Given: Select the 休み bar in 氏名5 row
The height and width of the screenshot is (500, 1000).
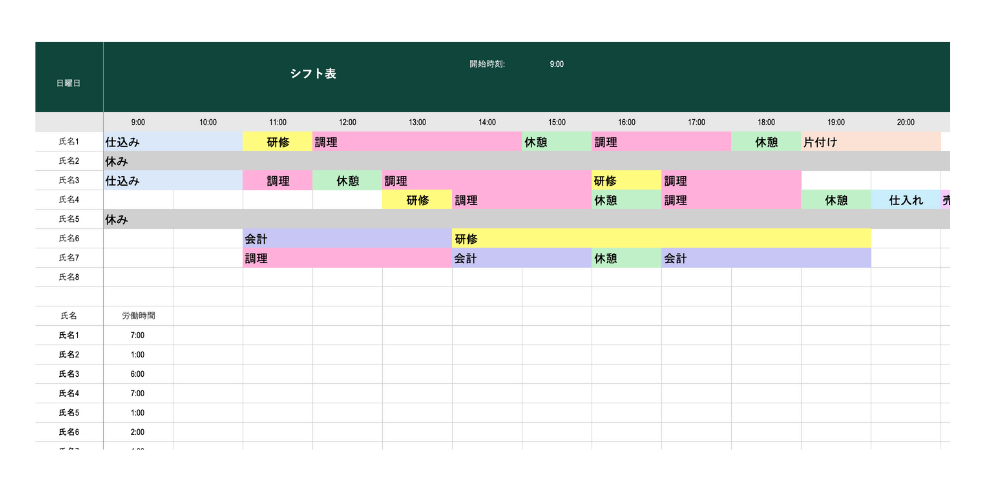Looking at the screenshot, I should point(526,219).
